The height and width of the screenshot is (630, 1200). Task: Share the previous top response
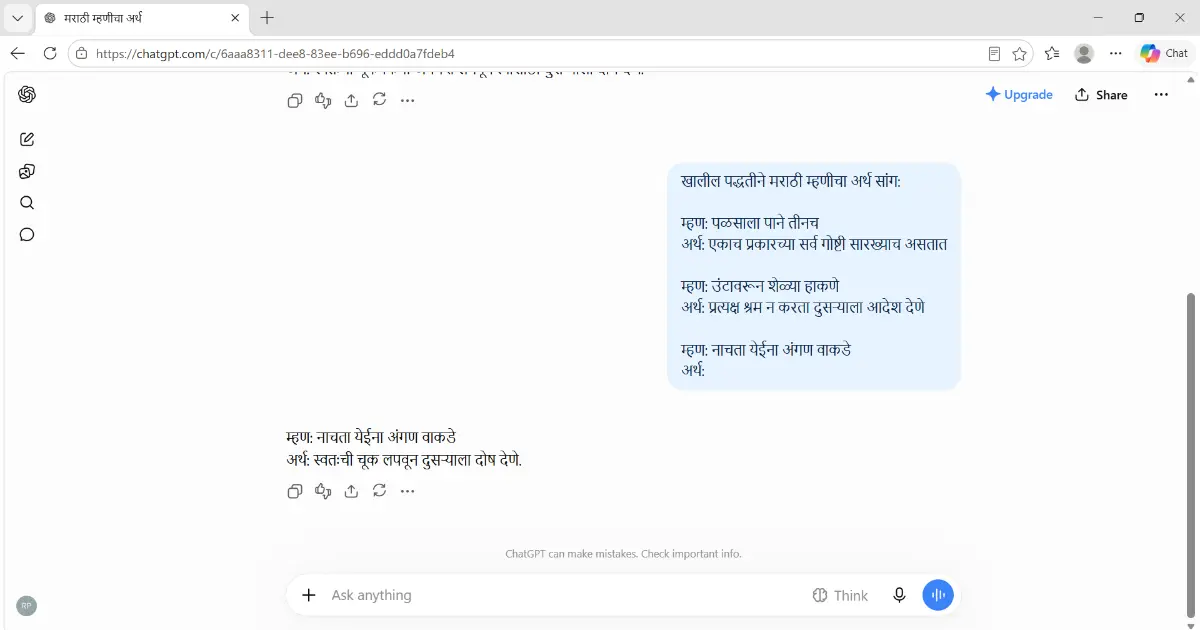[351, 100]
